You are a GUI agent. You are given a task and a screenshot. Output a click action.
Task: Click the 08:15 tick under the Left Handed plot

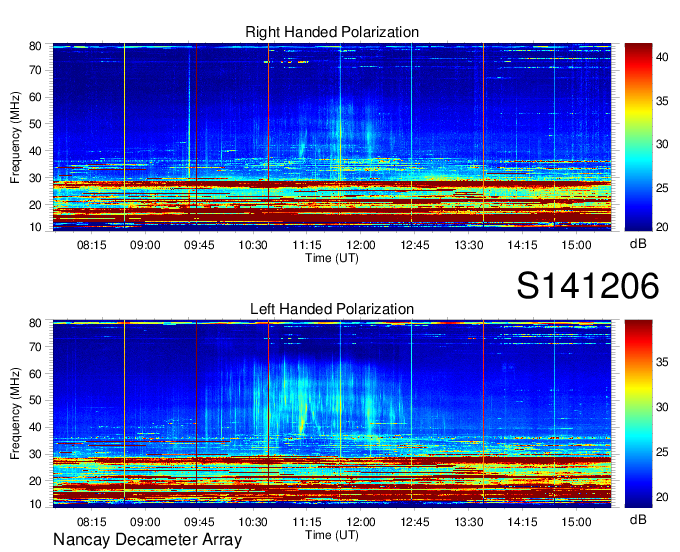[92, 522]
